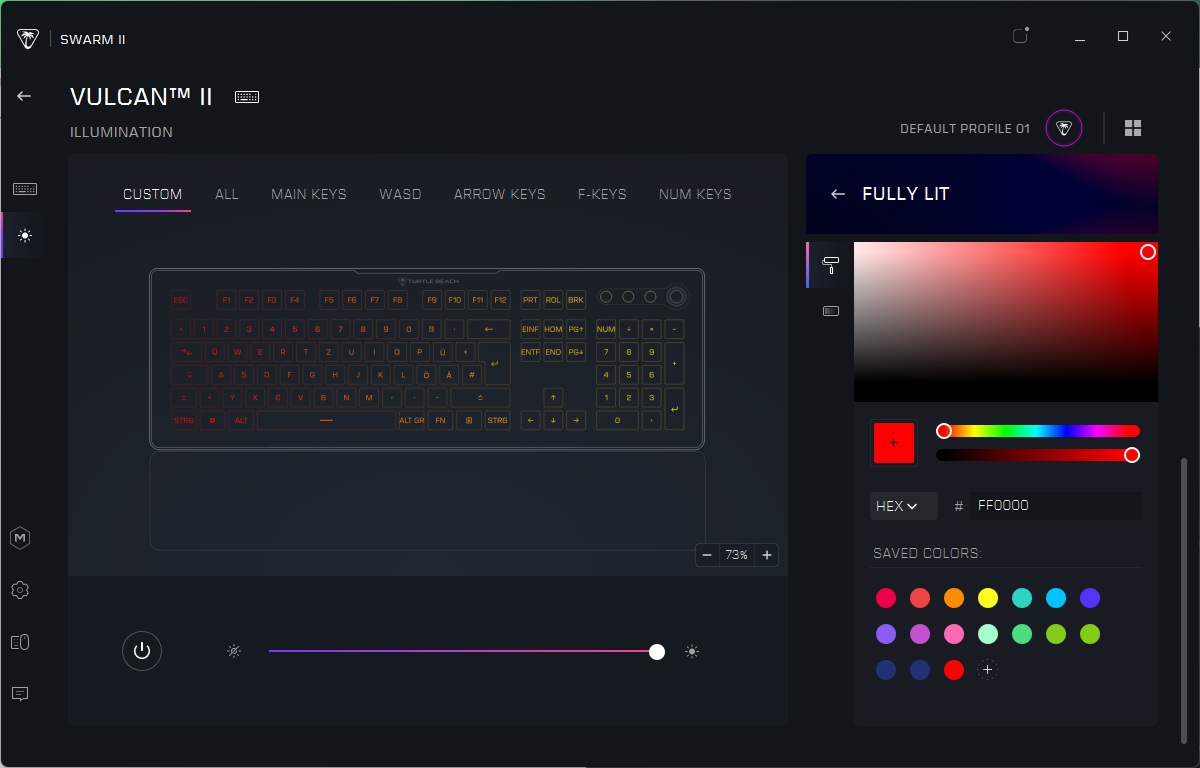Switch to the ALL tab

point(227,194)
